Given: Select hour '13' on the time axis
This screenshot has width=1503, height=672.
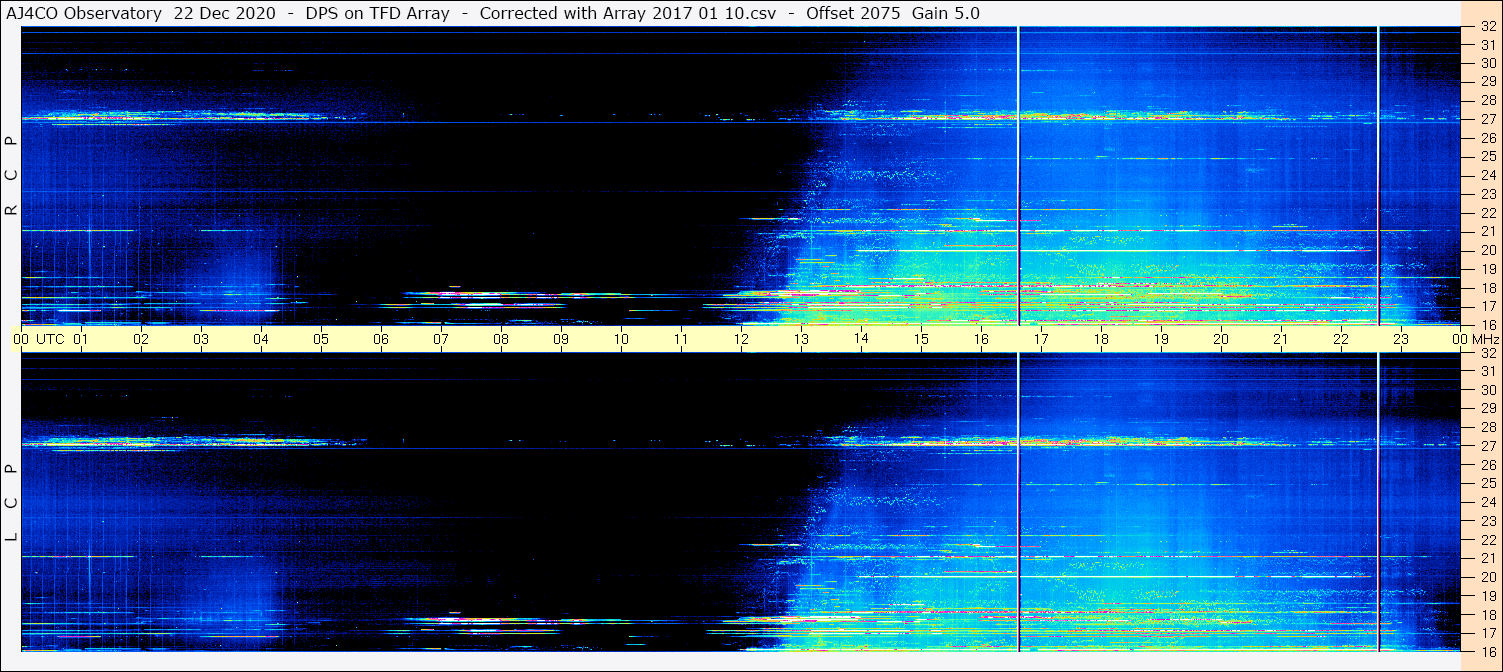Looking at the screenshot, I should (x=801, y=339).
